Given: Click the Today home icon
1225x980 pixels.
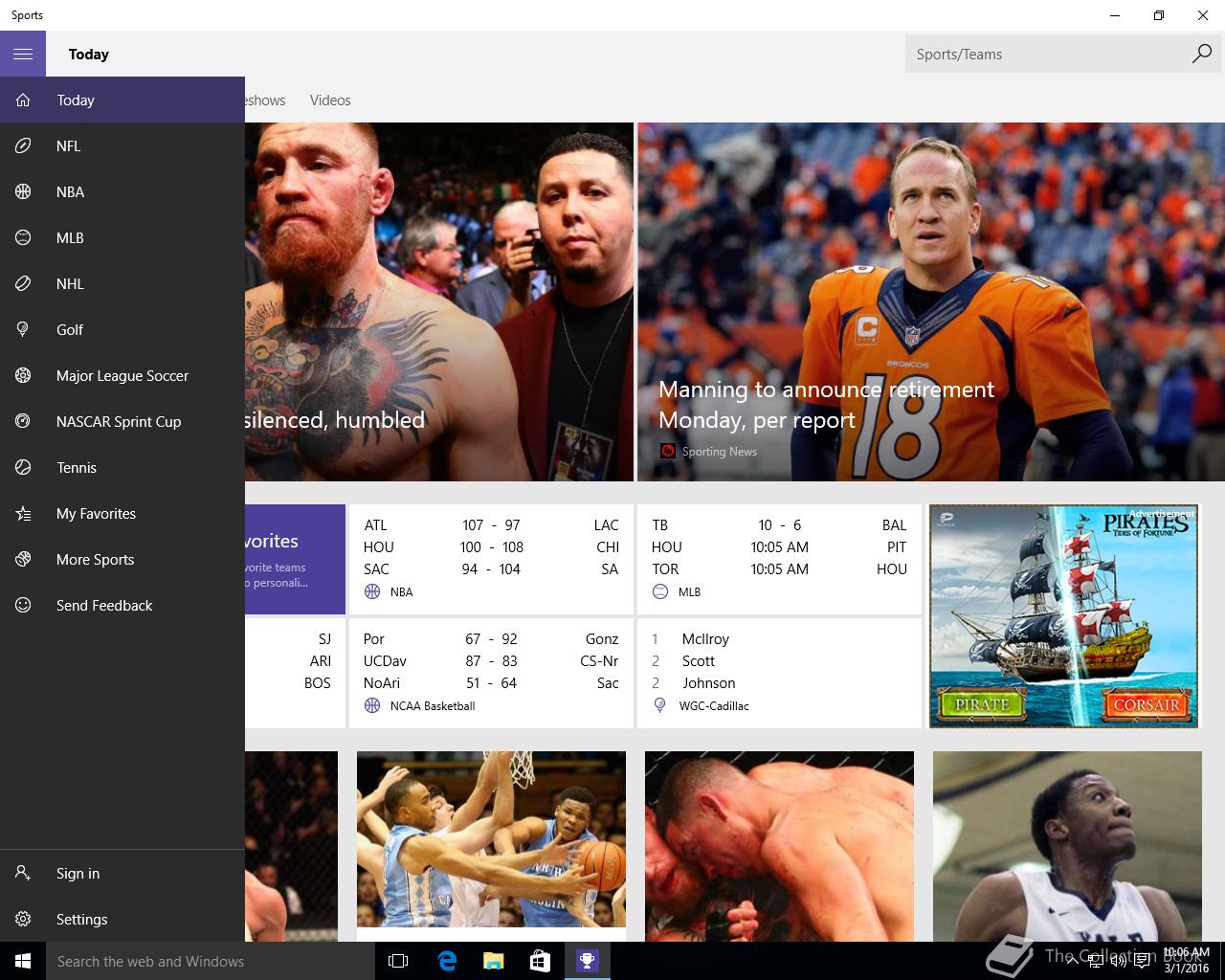Looking at the screenshot, I should pos(23,100).
